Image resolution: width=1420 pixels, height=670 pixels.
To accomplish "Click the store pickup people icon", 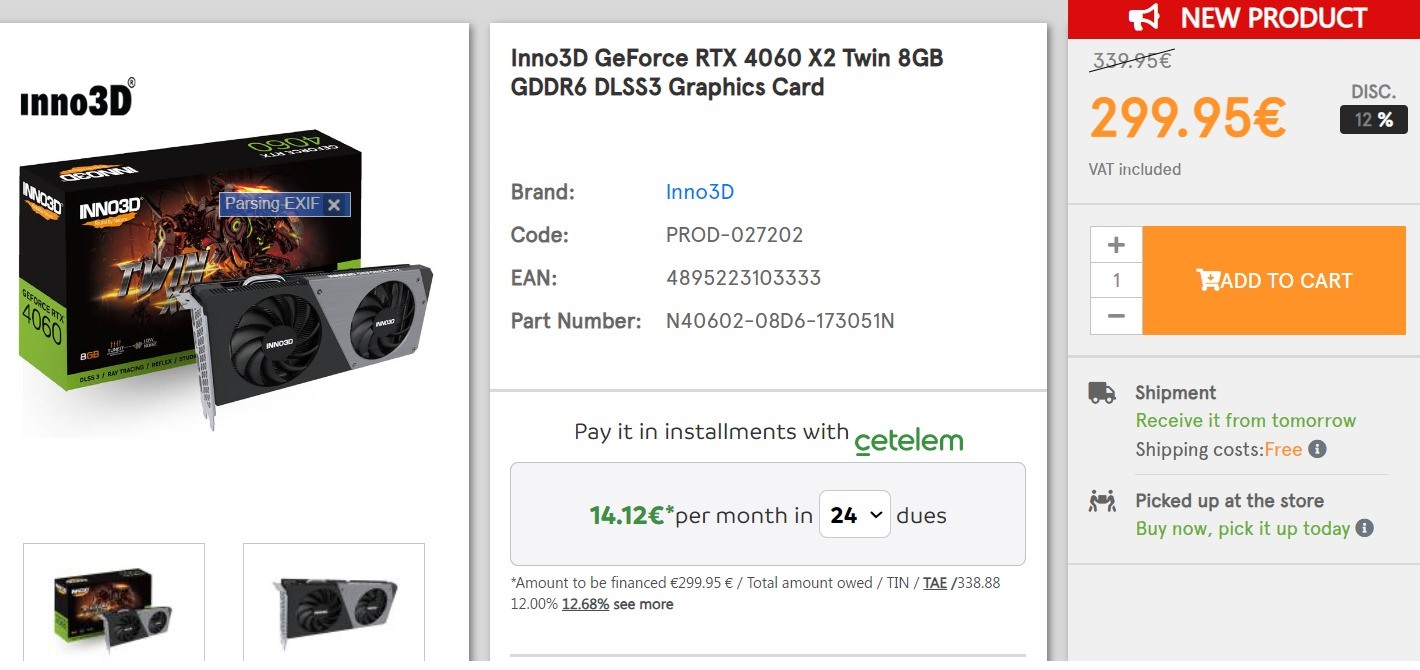I will pyautogui.click(x=1102, y=501).
